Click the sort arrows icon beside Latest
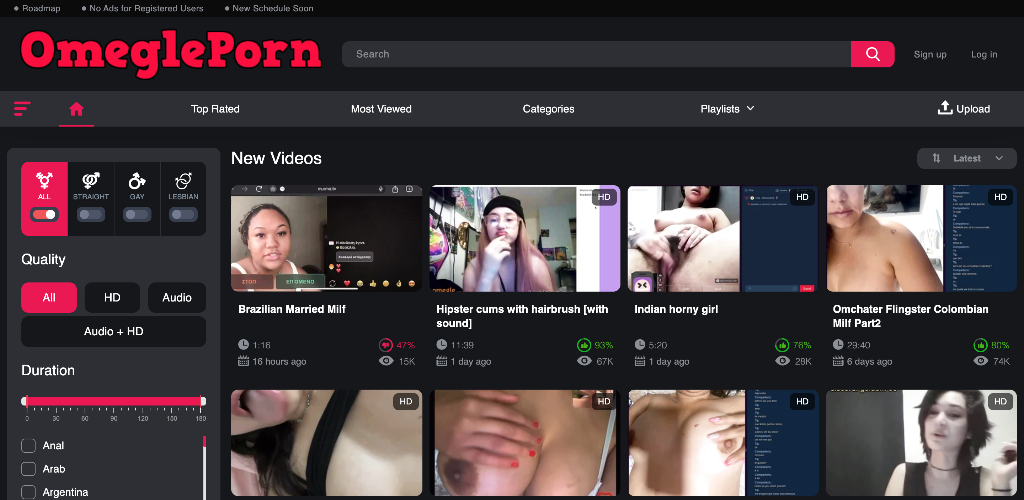 tap(936, 158)
